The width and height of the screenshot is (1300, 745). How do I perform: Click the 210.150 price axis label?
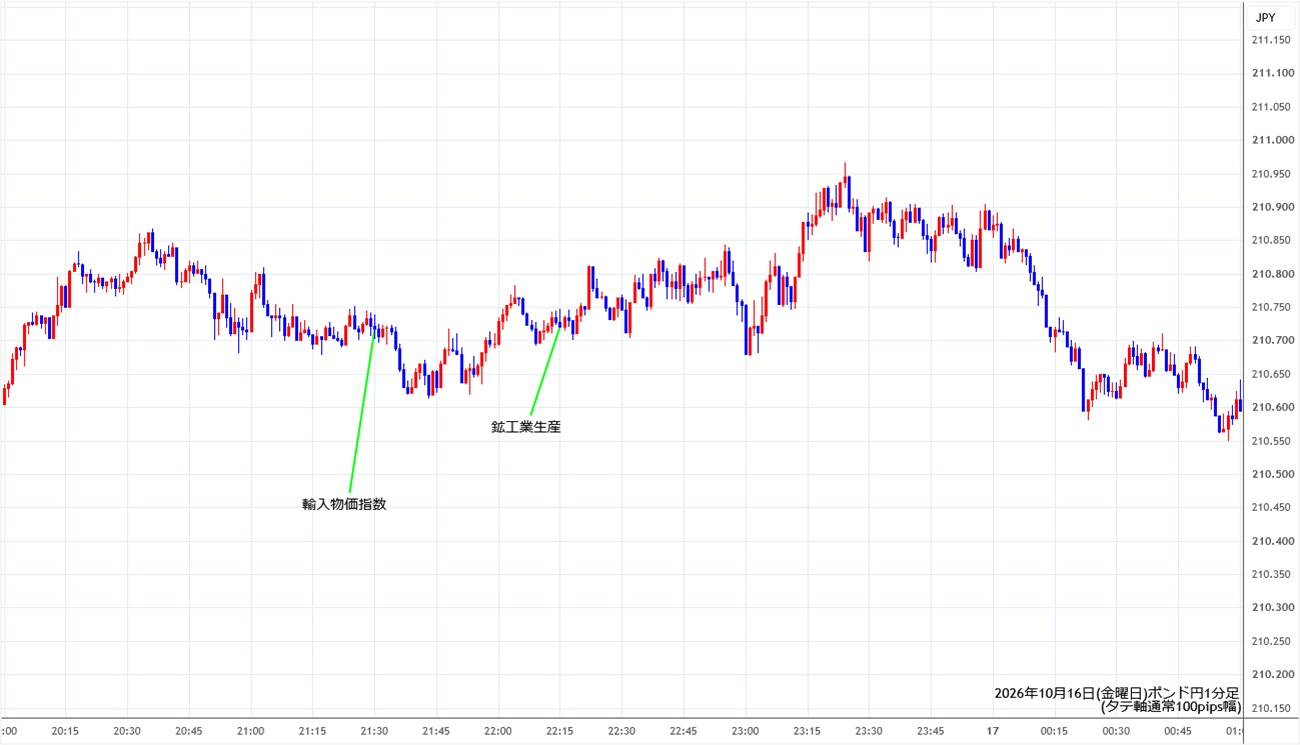point(1270,709)
